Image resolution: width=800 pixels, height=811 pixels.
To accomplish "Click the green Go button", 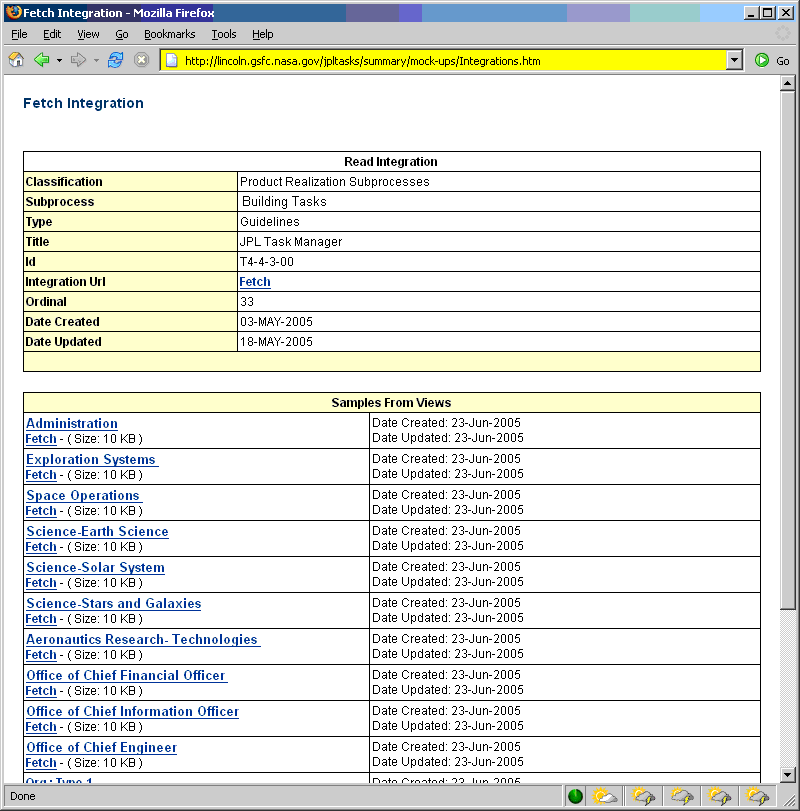I will (x=772, y=61).
